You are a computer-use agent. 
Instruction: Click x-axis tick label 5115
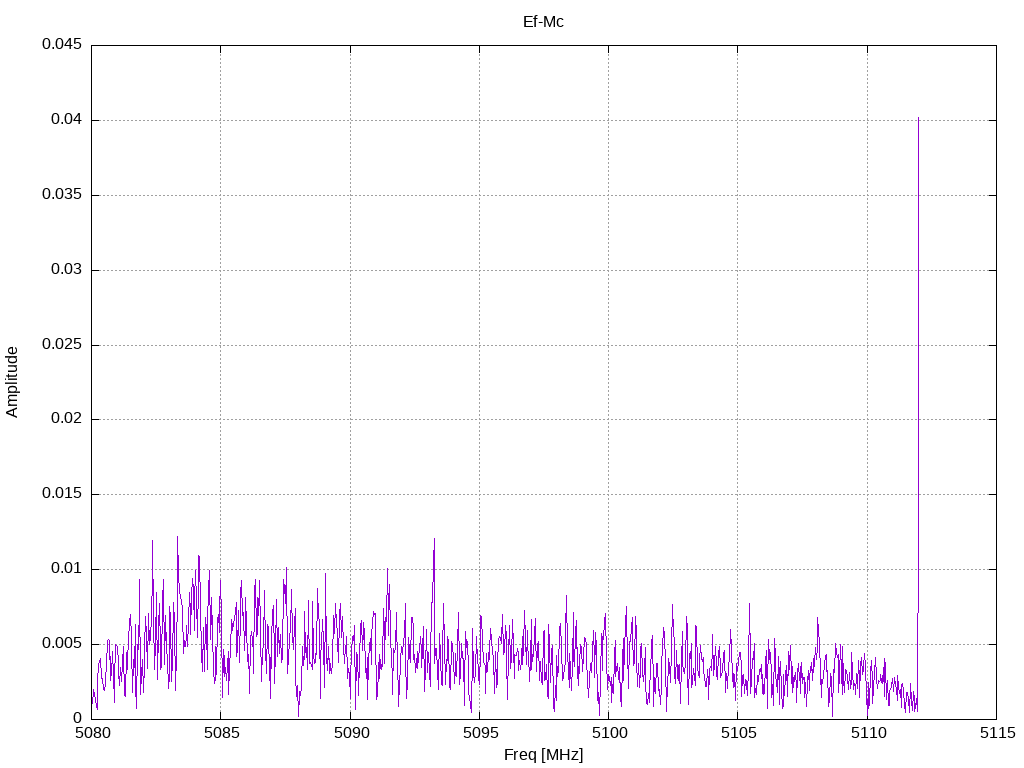coord(997,733)
